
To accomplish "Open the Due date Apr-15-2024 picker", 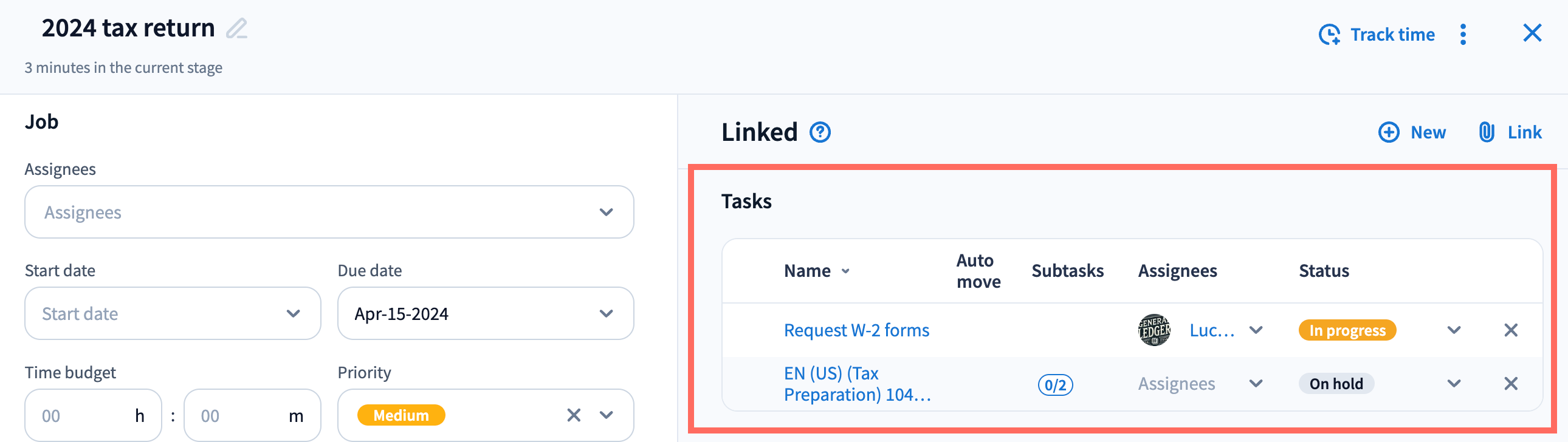I will tap(485, 314).
